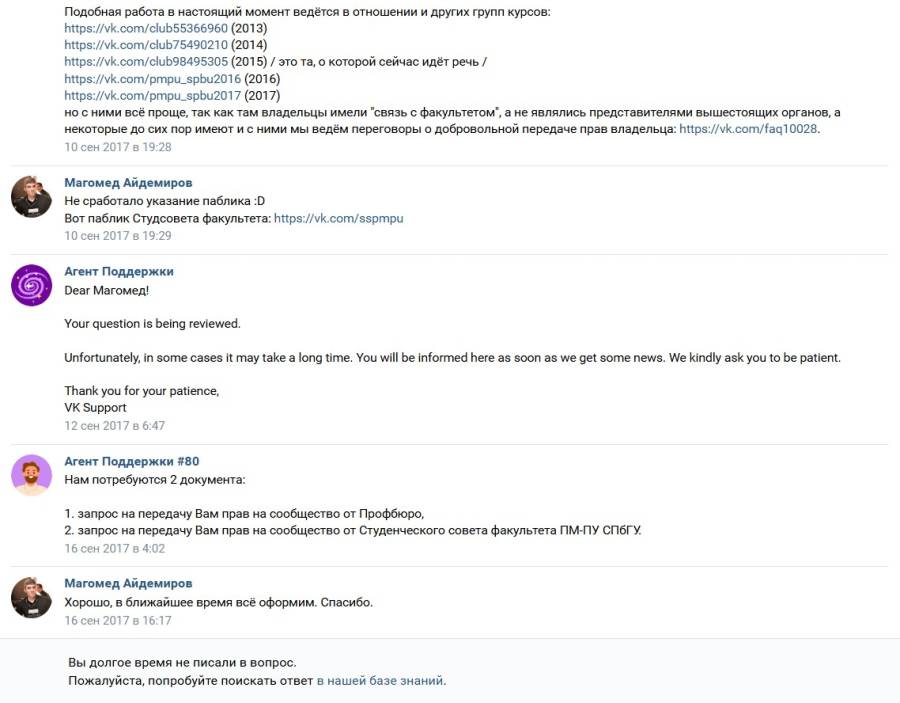Screen dimensions: 900x703
Task: Open the vk.com/pmpu_spbu2016 link
Action: [153, 79]
